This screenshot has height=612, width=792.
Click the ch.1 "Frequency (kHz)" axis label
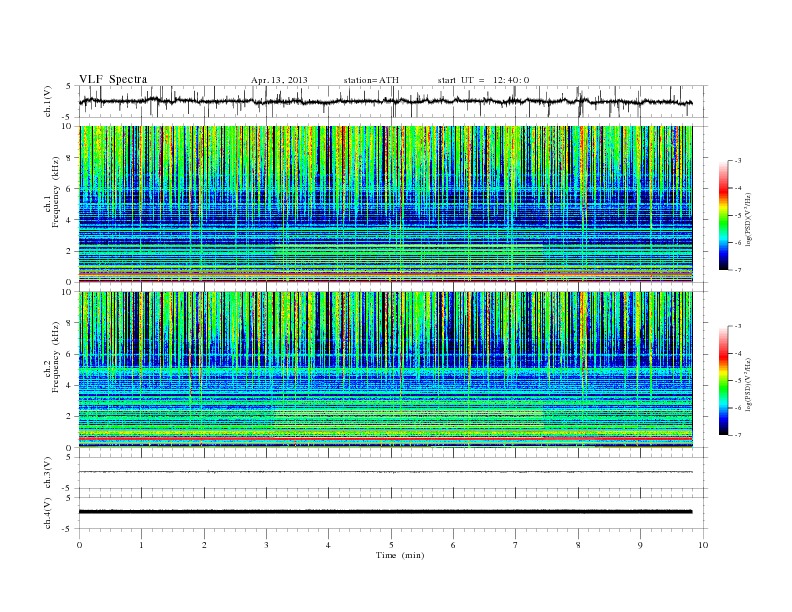tap(56, 192)
